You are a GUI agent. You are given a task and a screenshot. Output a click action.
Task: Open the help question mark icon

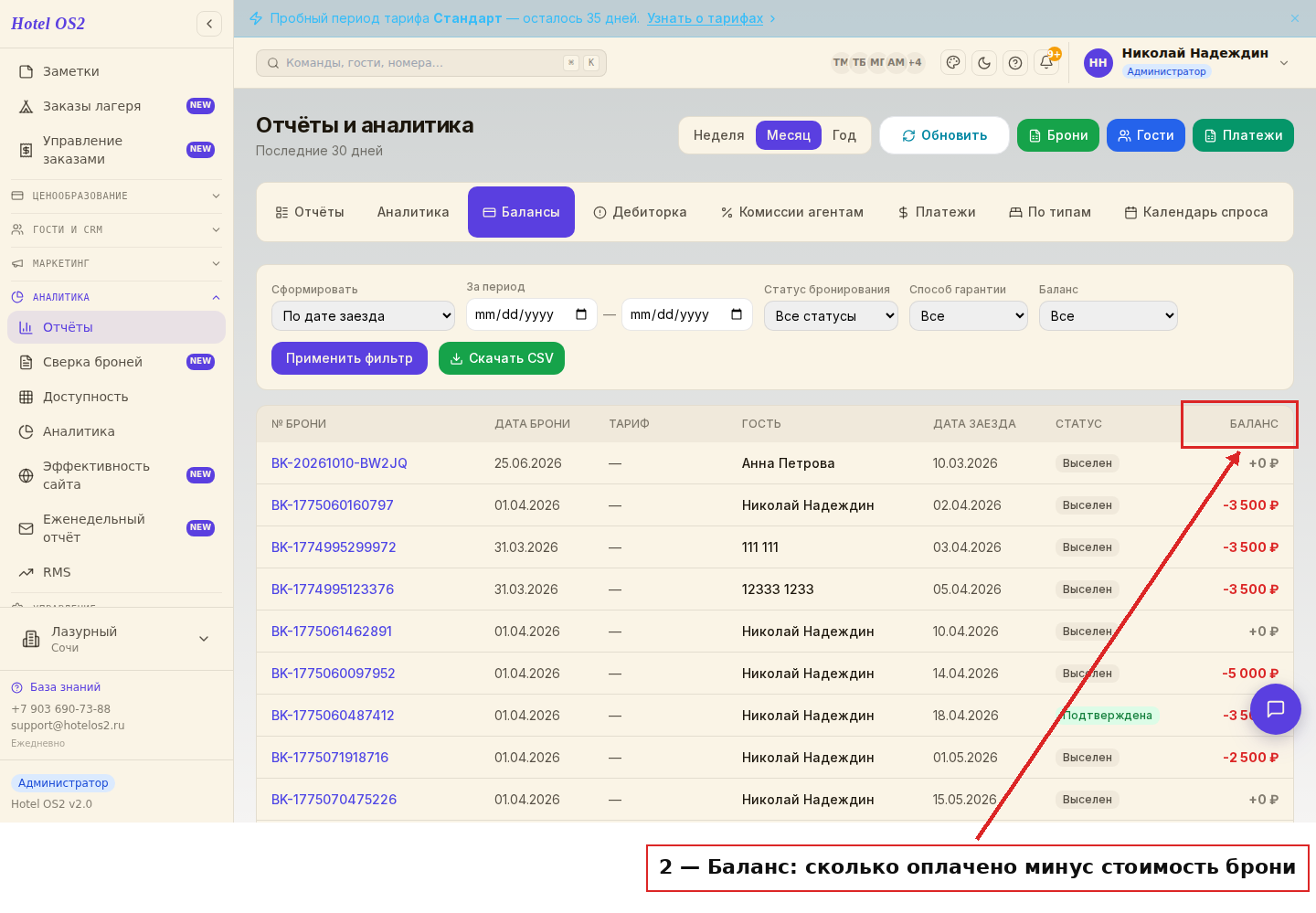1015,63
